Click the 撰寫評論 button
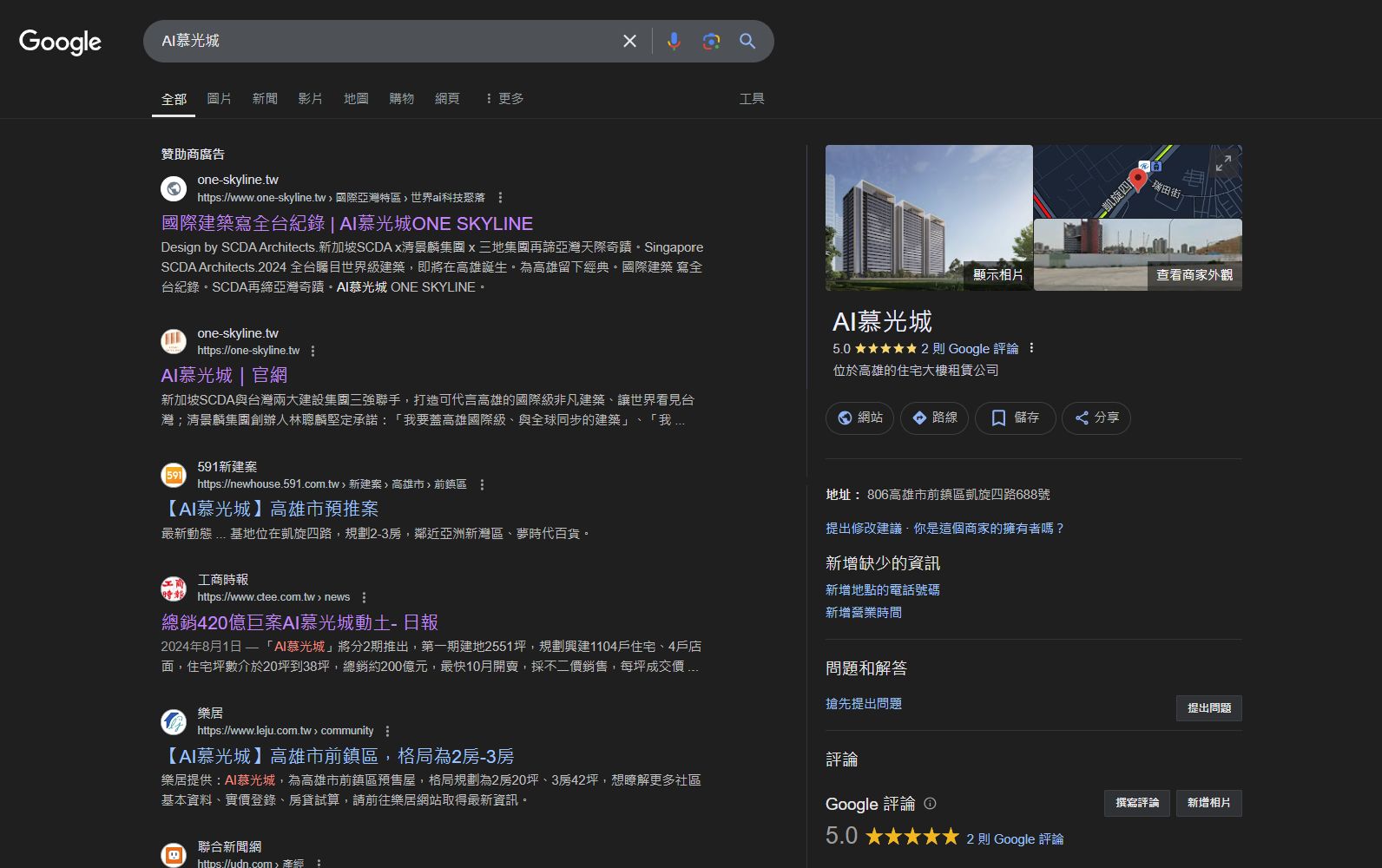1382x868 pixels. (x=1137, y=803)
